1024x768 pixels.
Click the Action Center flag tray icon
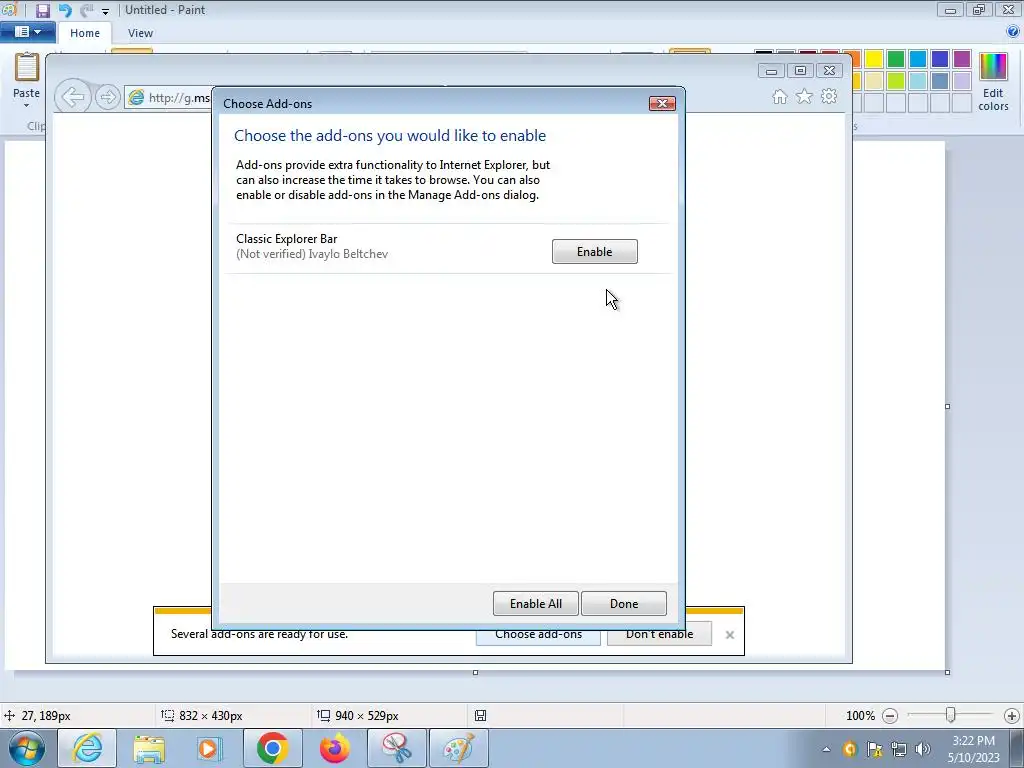coord(874,749)
